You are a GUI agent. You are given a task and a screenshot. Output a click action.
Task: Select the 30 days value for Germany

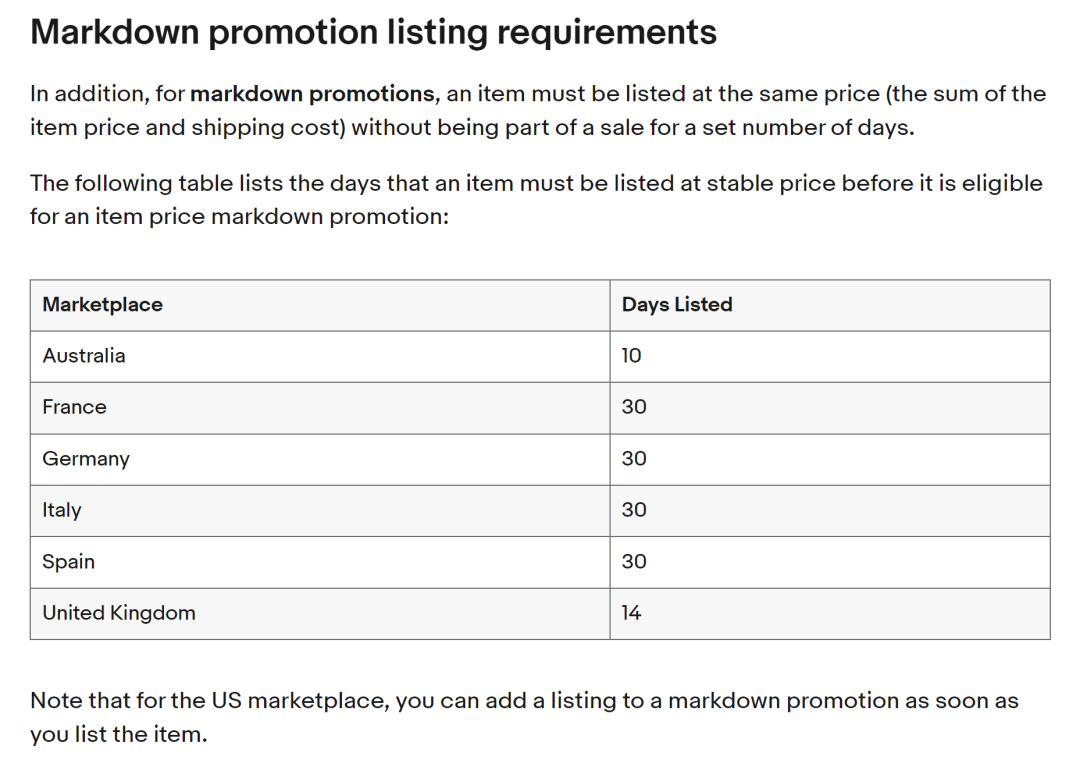[634, 459]
